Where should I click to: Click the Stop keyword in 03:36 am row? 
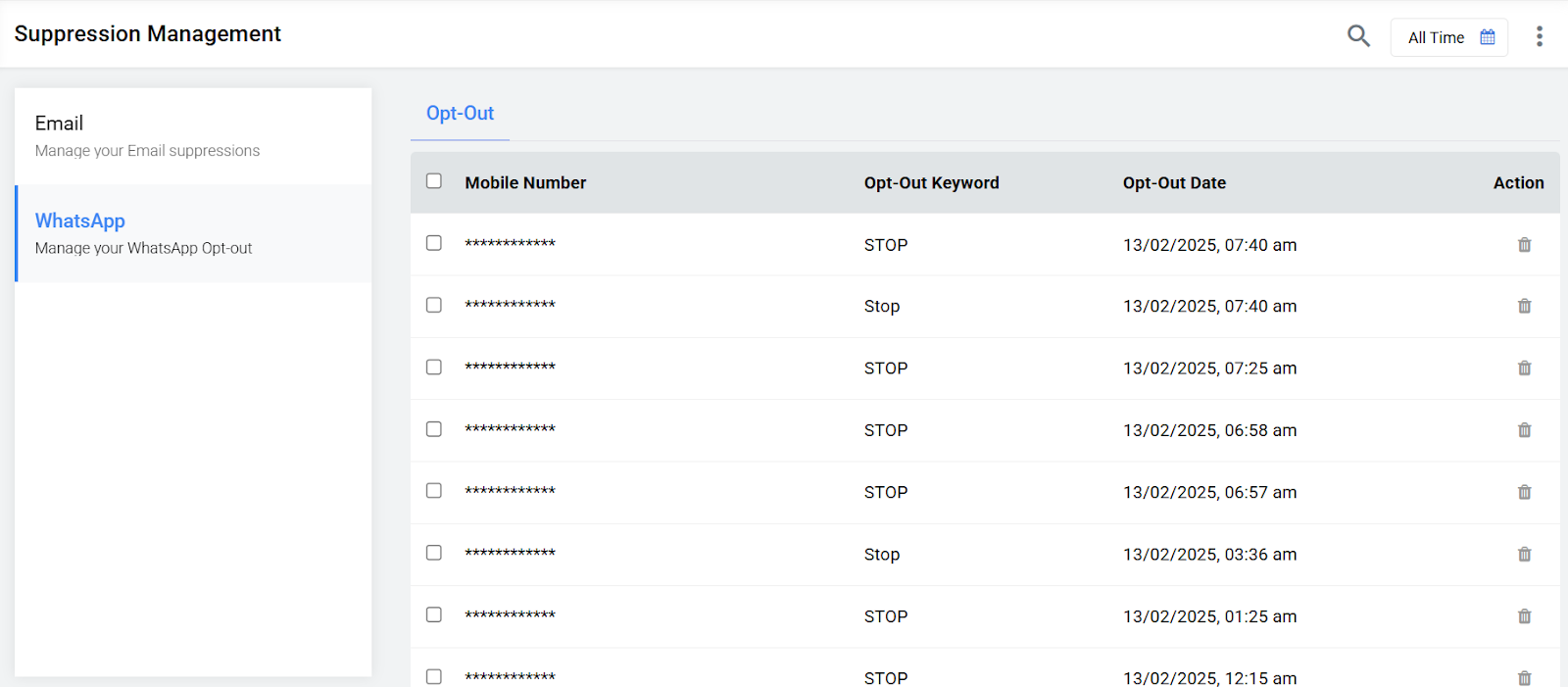(x=882, y=555)
